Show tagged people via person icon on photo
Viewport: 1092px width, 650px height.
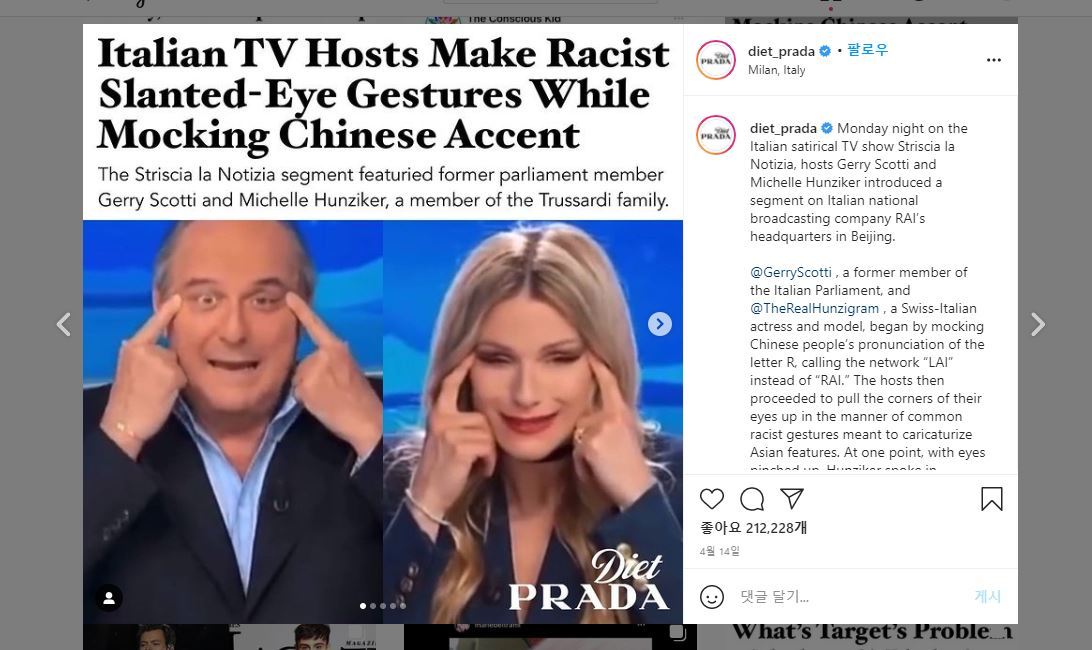pos(109,598)
